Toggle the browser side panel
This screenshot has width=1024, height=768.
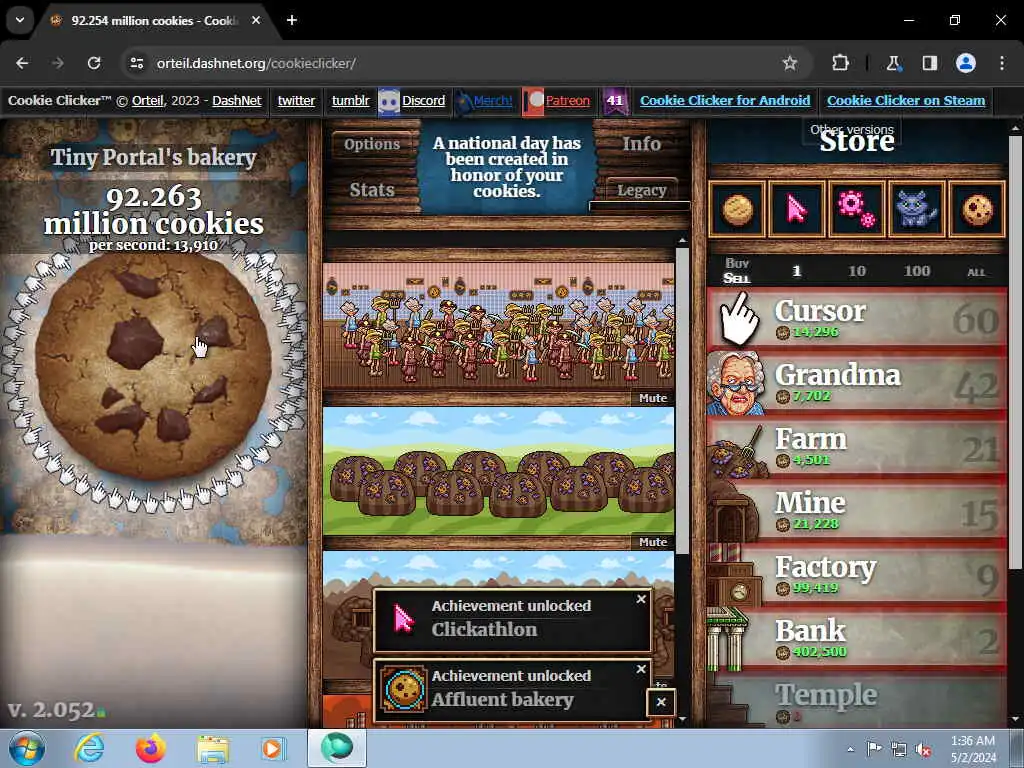tap(929, 63)
